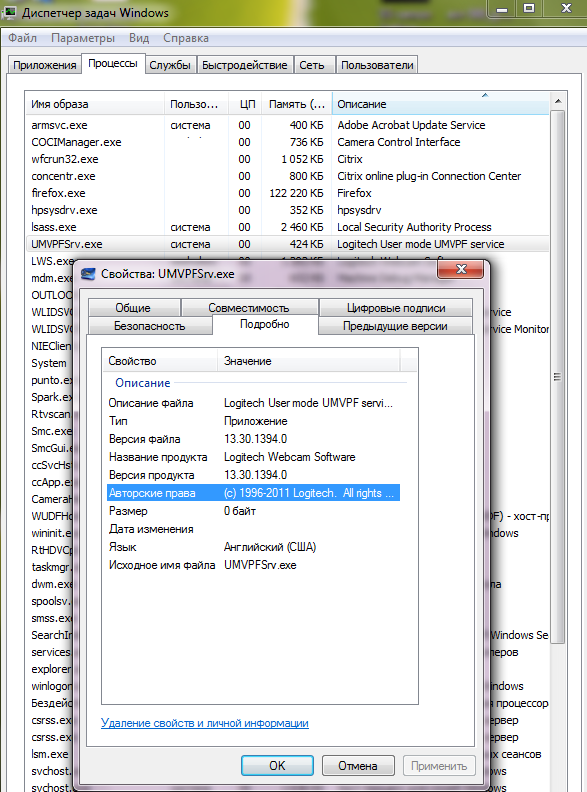Viewport: 587px width, 792px height.
Task: Select the Версия продукта property row
Action: (253, 475)
